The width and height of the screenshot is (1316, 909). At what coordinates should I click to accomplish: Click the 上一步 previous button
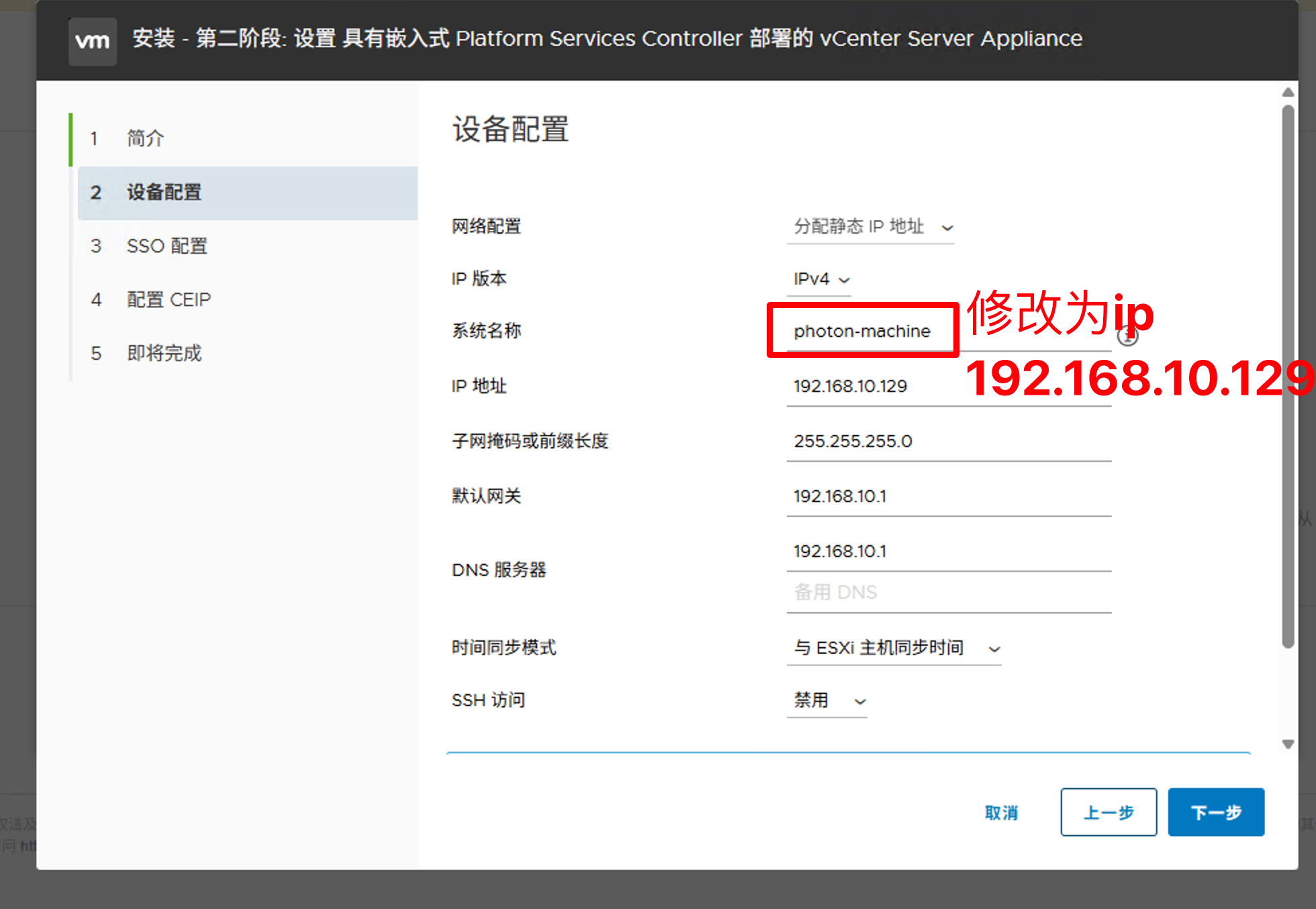[1109, 812]
